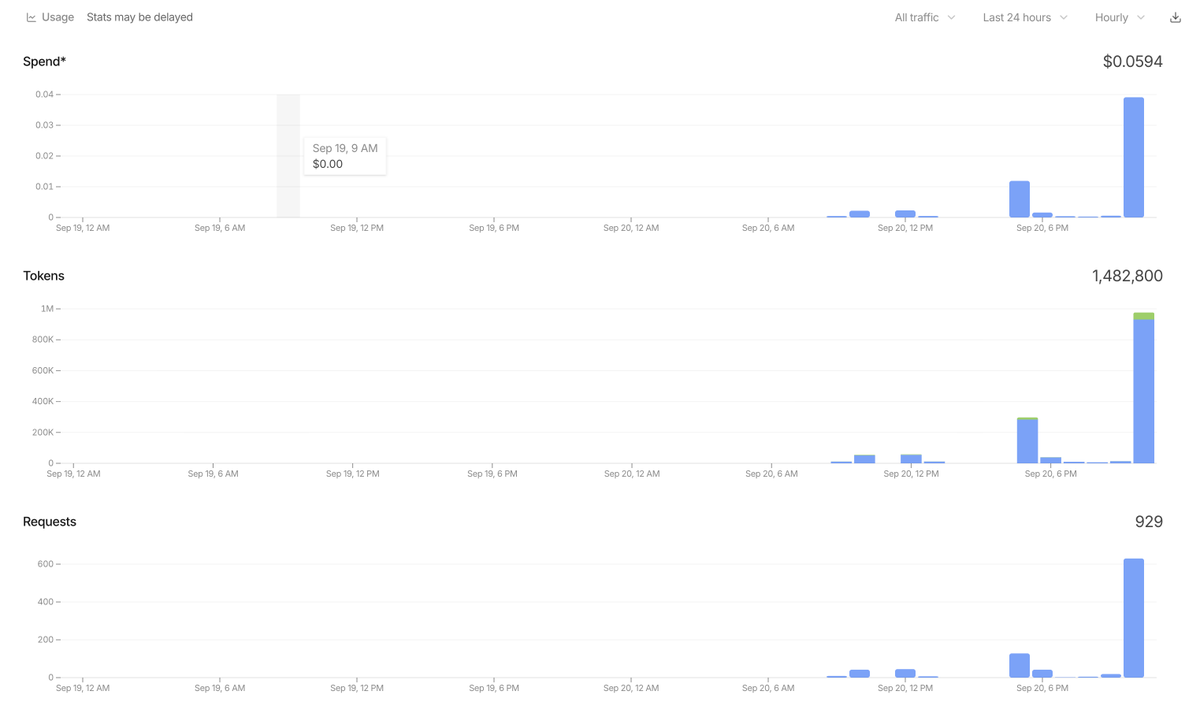Click the 929 total requests value

click(1149, 522)
